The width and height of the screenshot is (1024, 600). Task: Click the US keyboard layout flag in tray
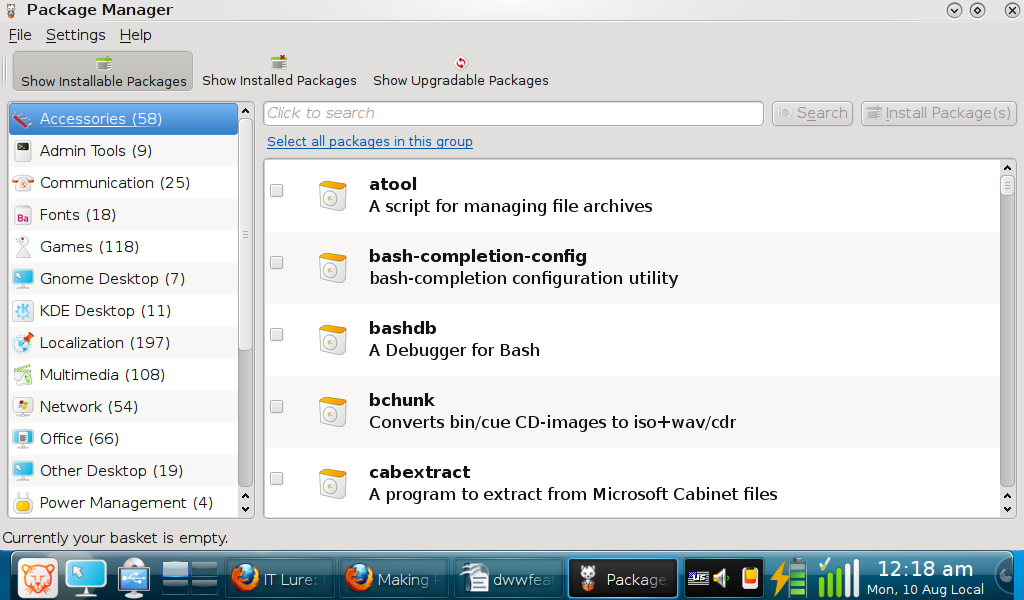[x=697, y=578]
